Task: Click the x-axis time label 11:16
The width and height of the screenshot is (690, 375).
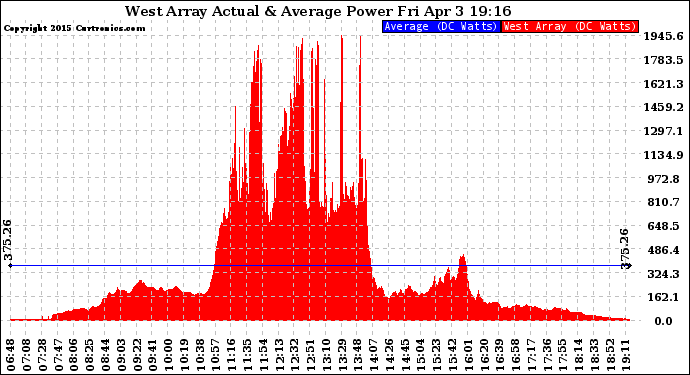Action: [x=231, y=355]
